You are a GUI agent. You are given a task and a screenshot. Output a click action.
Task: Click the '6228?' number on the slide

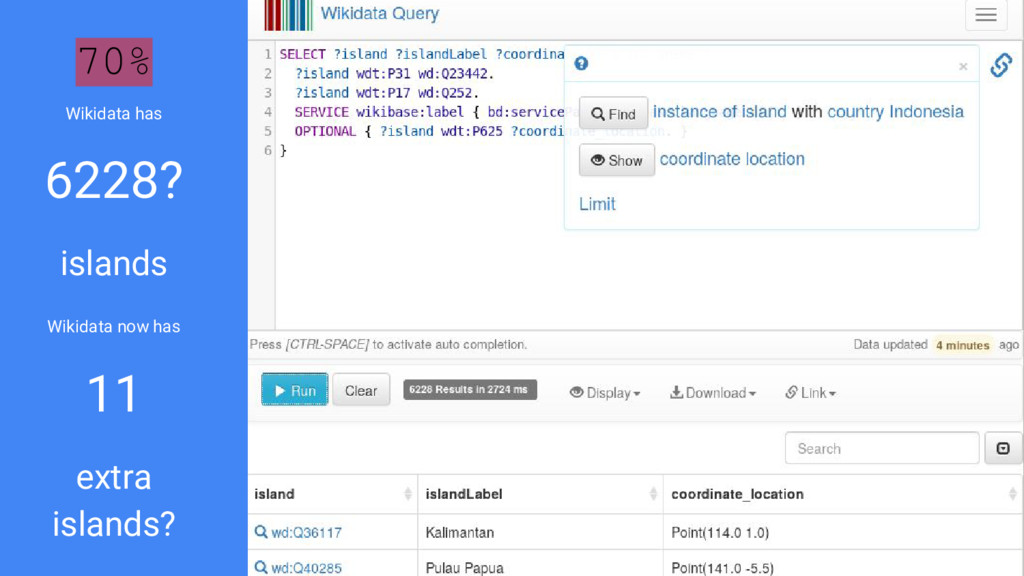click(114, 180)
